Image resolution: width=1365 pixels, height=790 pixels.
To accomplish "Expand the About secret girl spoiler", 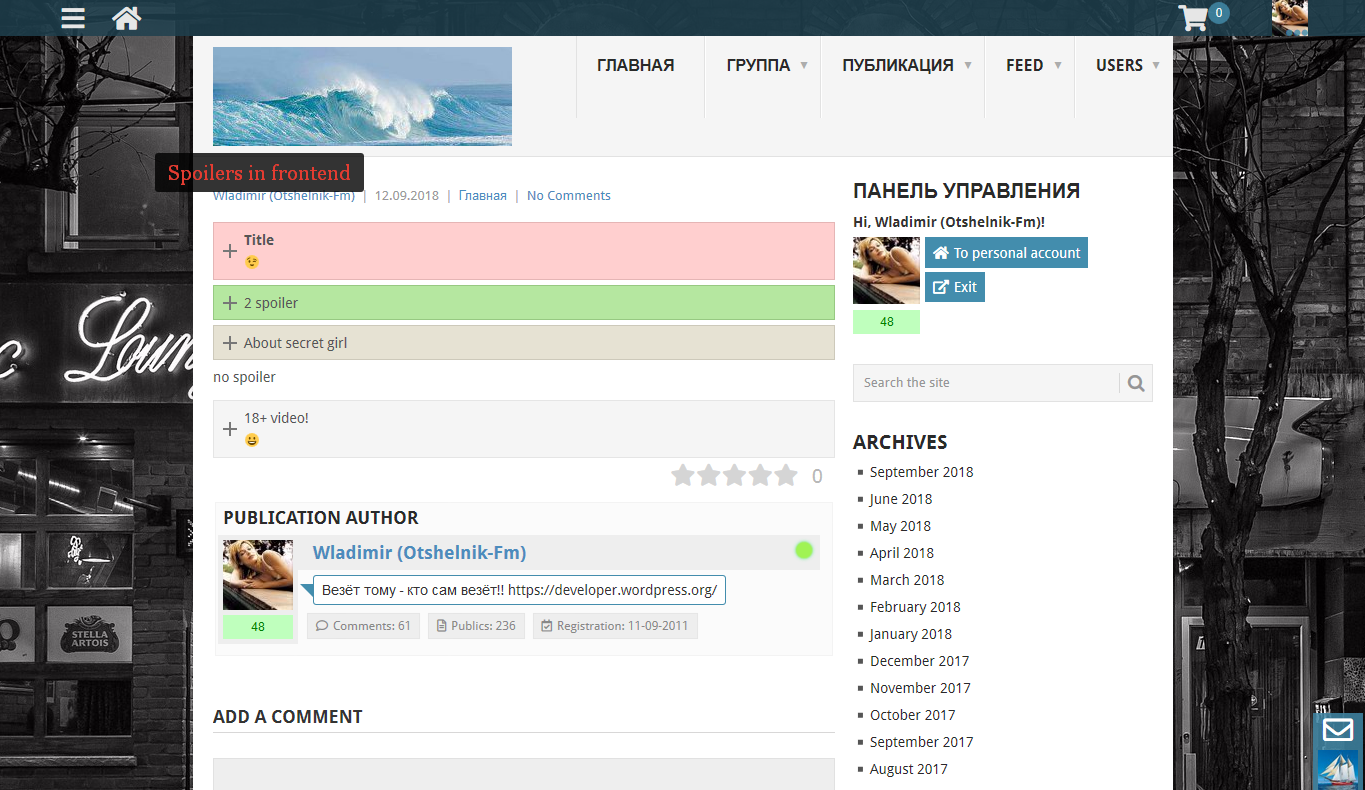I will tap(524, 343).
